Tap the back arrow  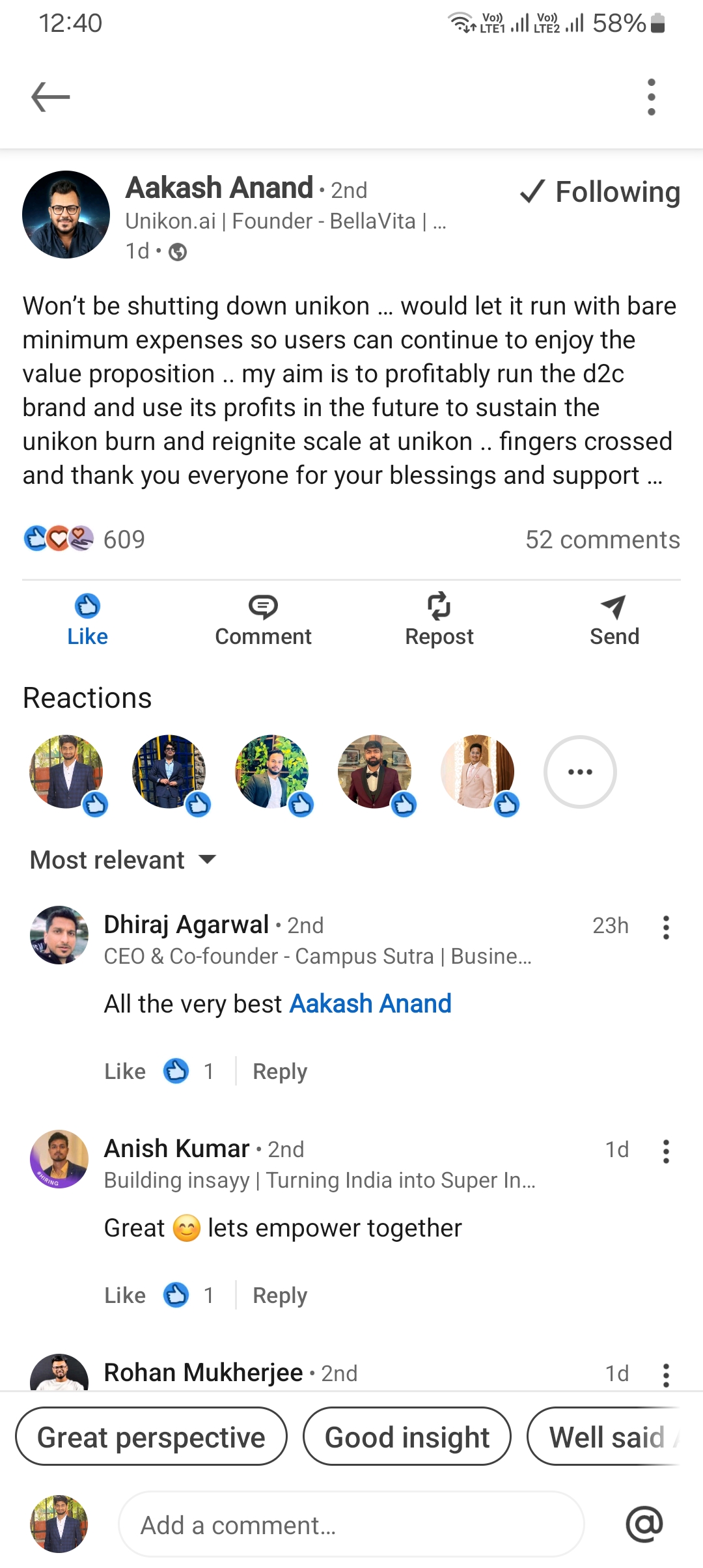[51, 97]
